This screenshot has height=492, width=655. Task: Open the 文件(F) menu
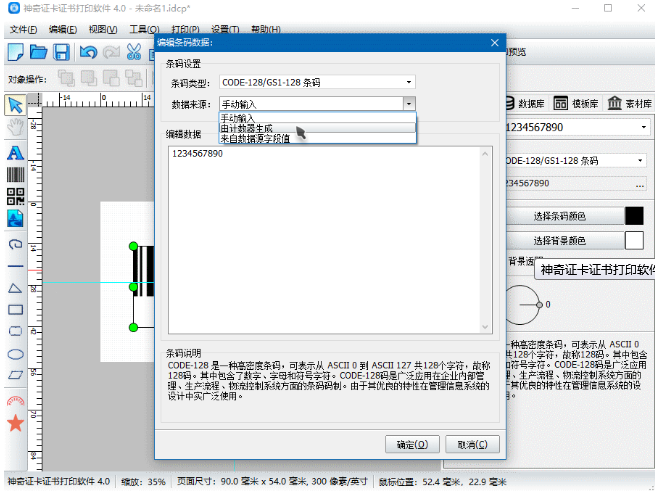tap(23, 30)
